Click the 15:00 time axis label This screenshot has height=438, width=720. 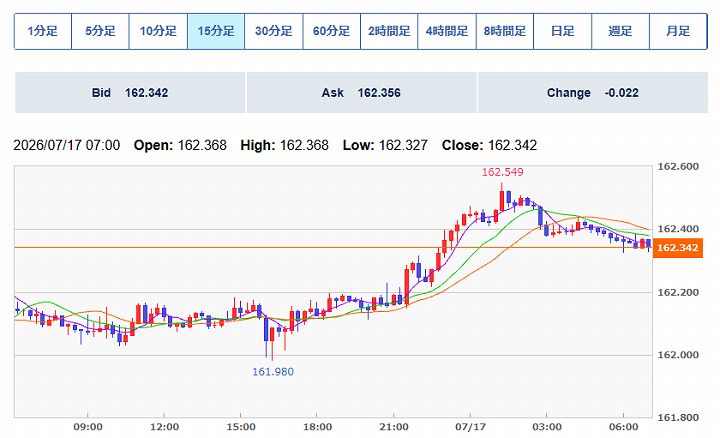click(241, 427)
